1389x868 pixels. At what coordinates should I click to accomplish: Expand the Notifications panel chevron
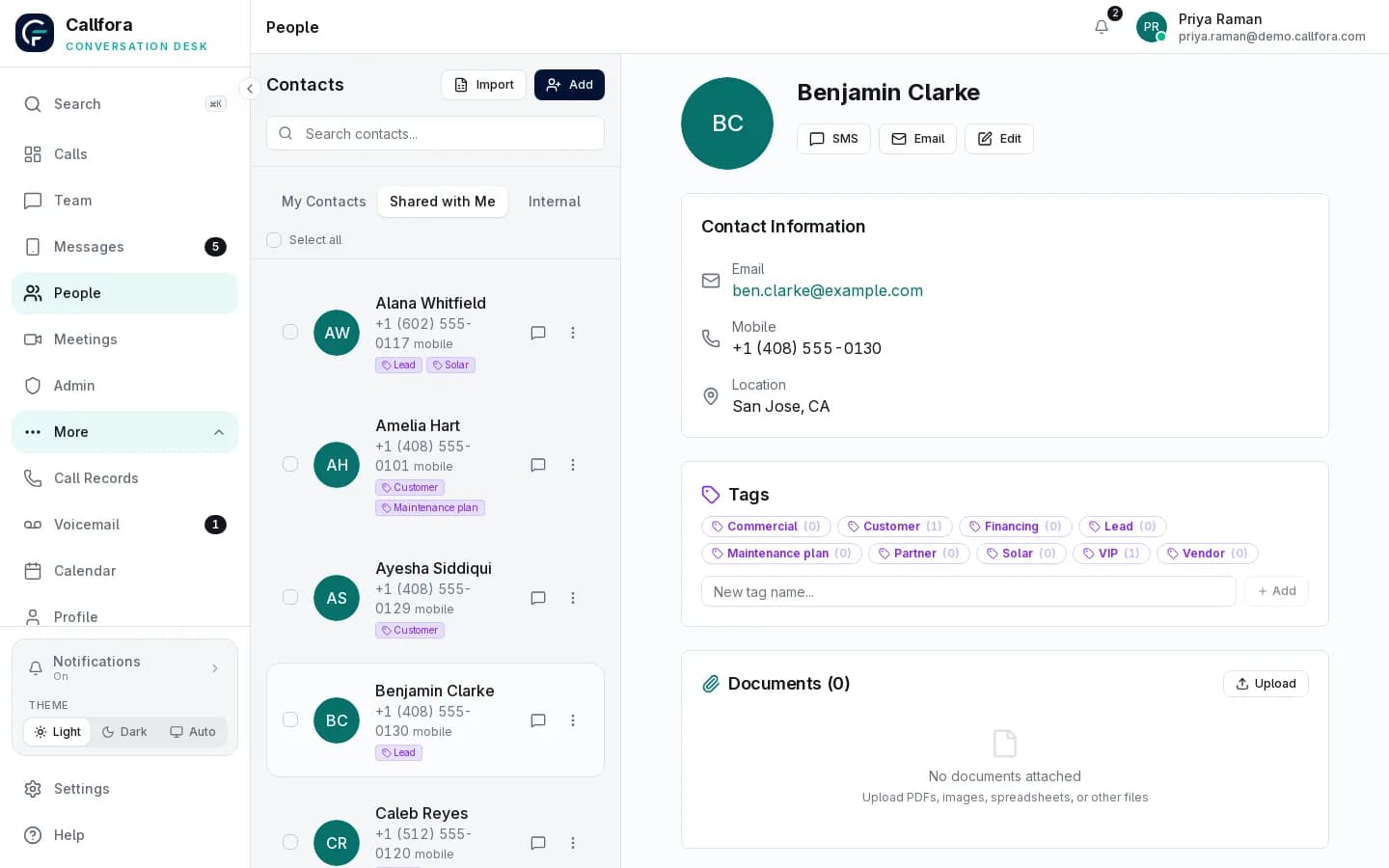[x=215, y=668]
